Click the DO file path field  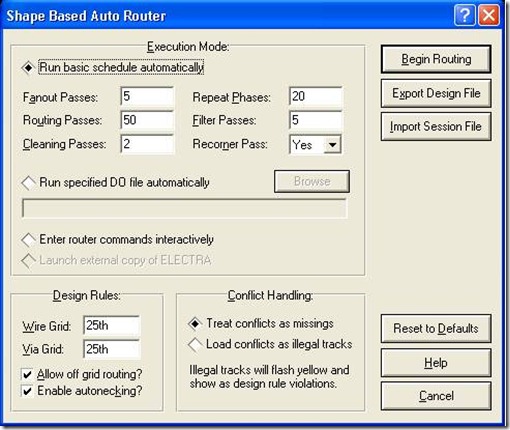(184, 208)
